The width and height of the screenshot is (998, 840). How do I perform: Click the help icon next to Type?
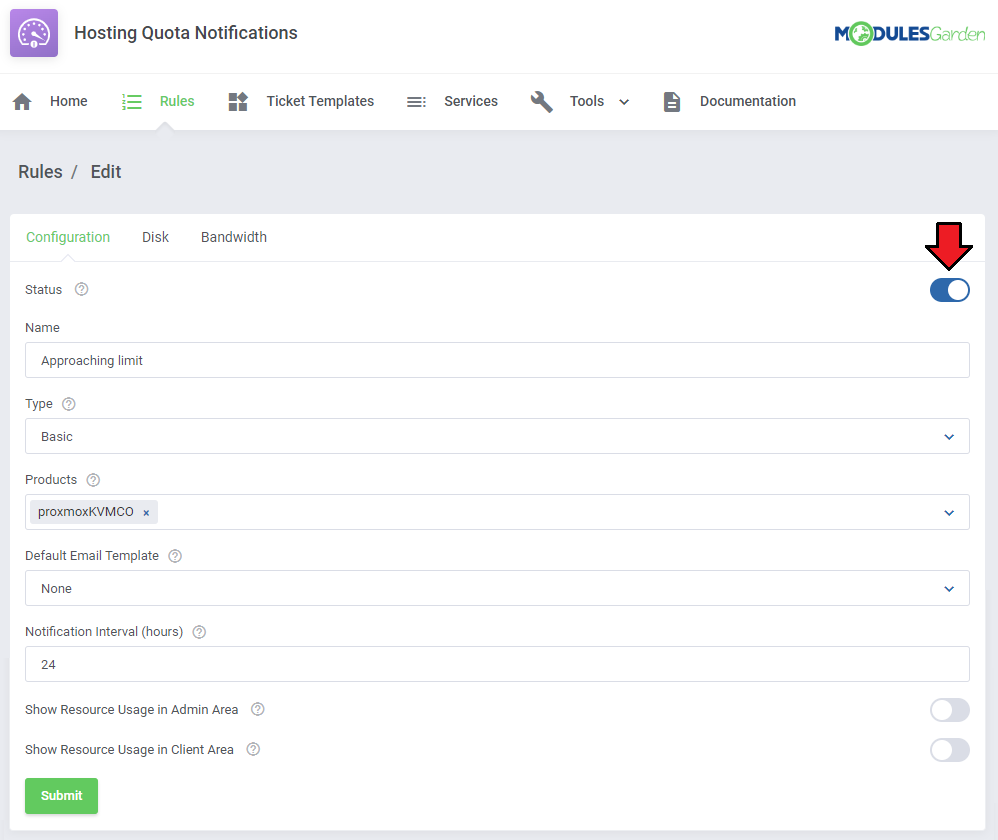click(x=69, y=404)
